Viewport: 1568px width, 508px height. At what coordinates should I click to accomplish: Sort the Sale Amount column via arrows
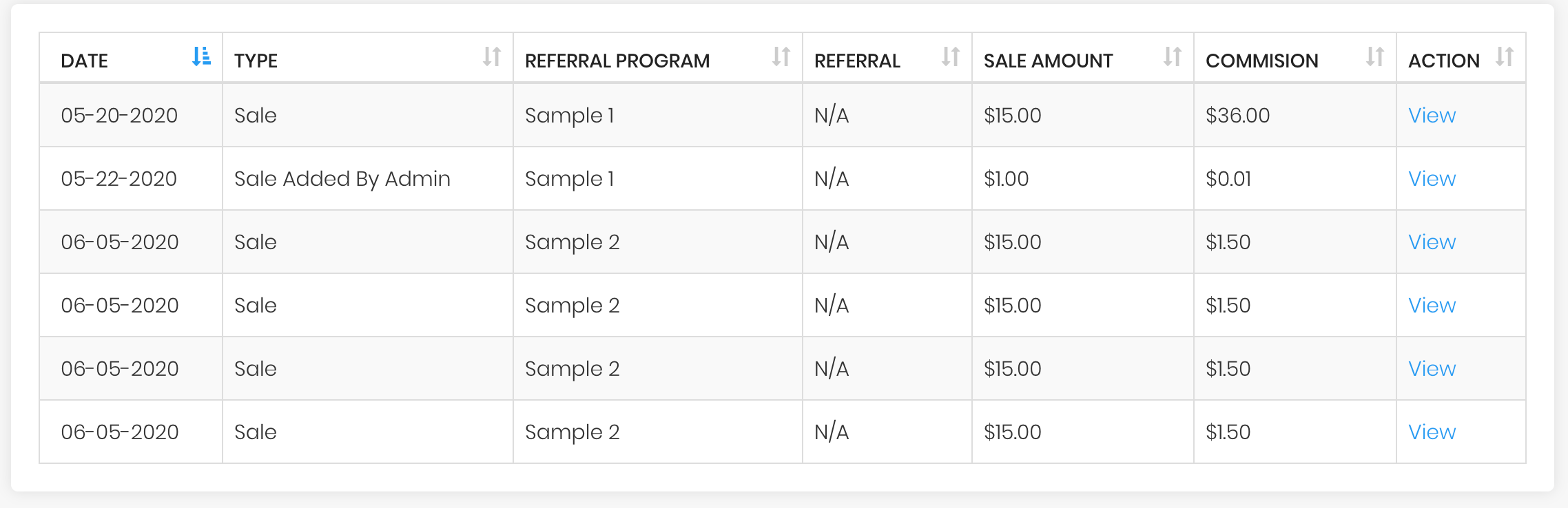[1173, 56]
